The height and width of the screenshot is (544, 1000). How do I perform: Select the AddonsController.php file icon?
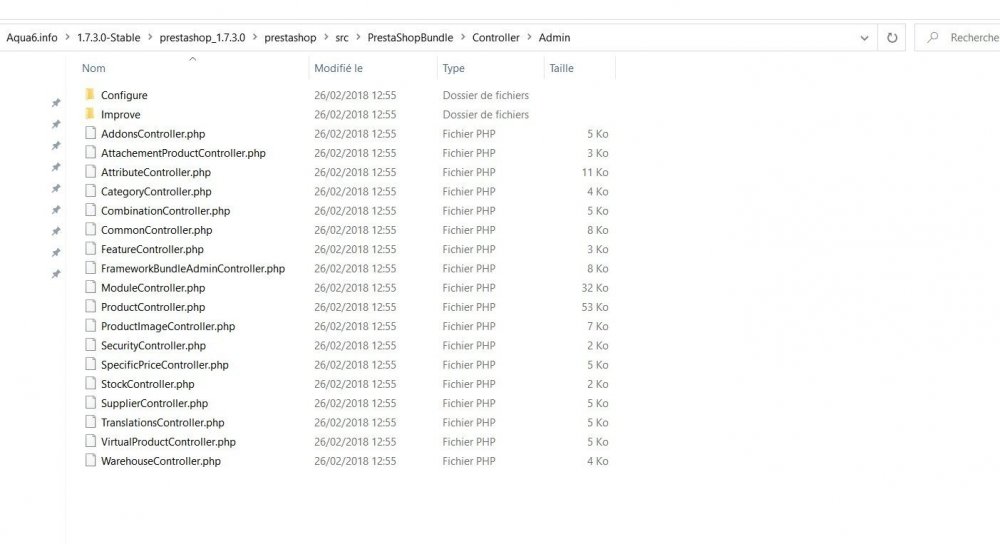coord(91,133)
